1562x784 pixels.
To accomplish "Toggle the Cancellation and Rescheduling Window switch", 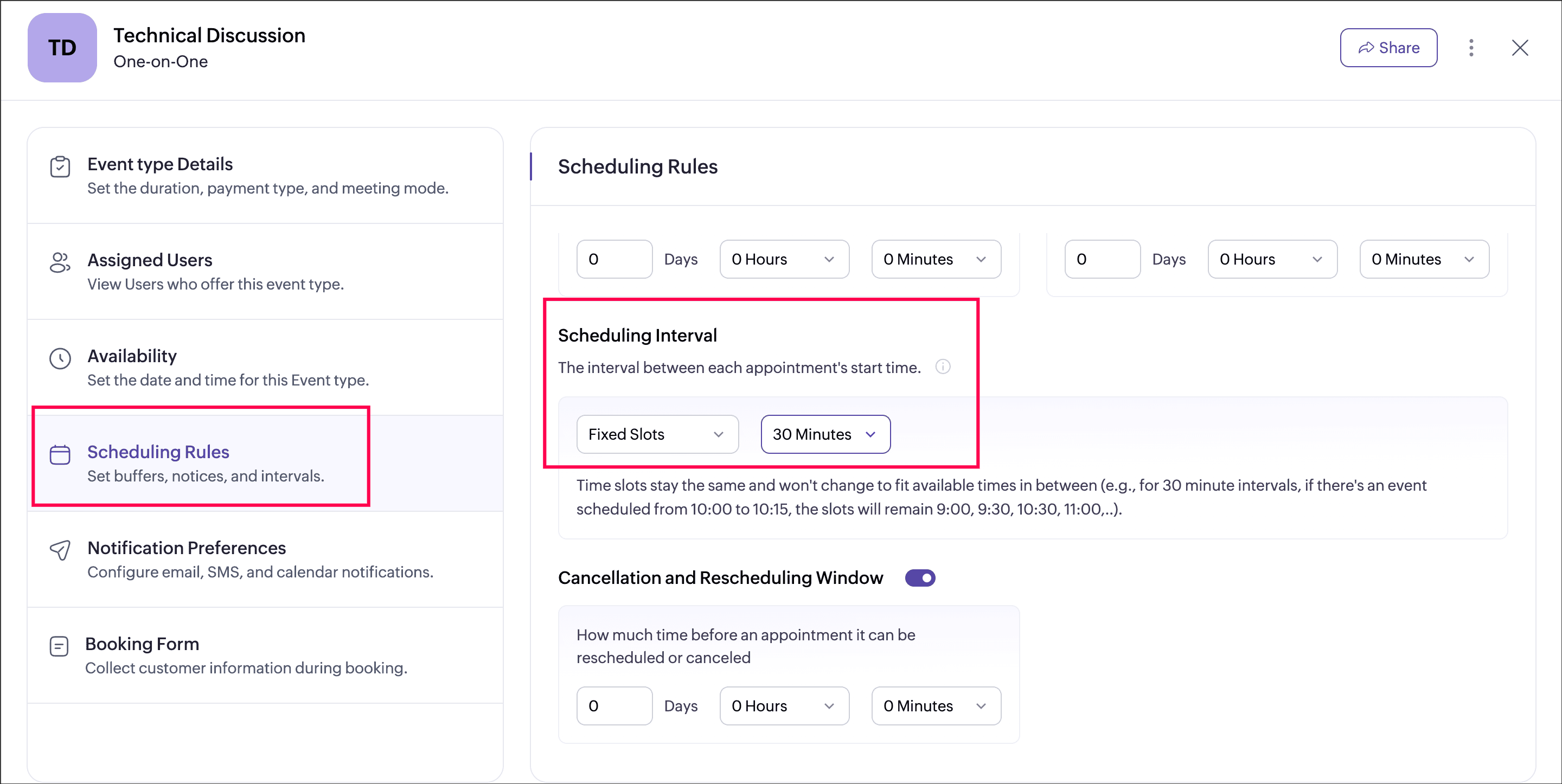I will point(920,578).
